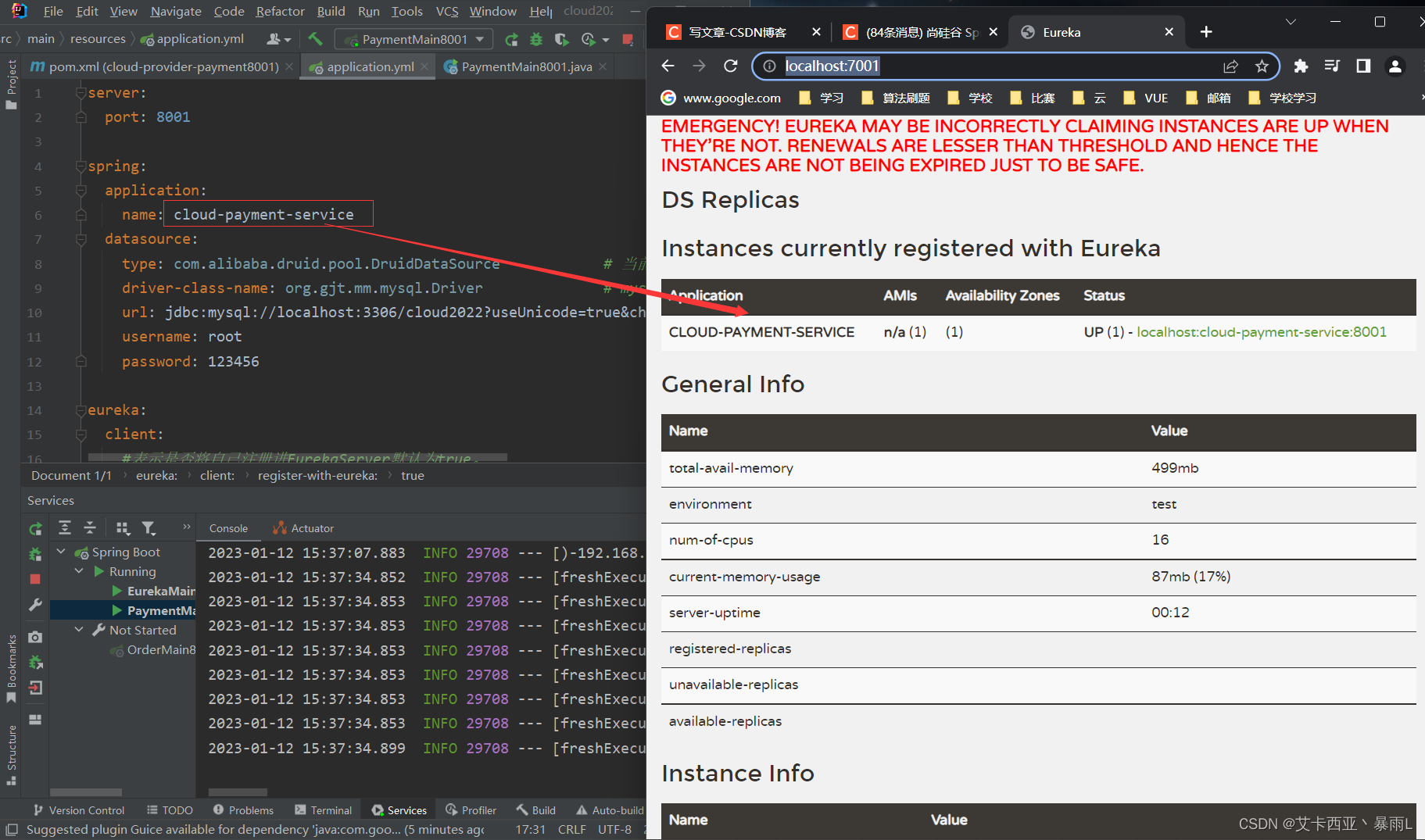This screenshot has width=1425, height=840.
Task: Show more Services toolbar actions chevron
Action: point(186,527)
